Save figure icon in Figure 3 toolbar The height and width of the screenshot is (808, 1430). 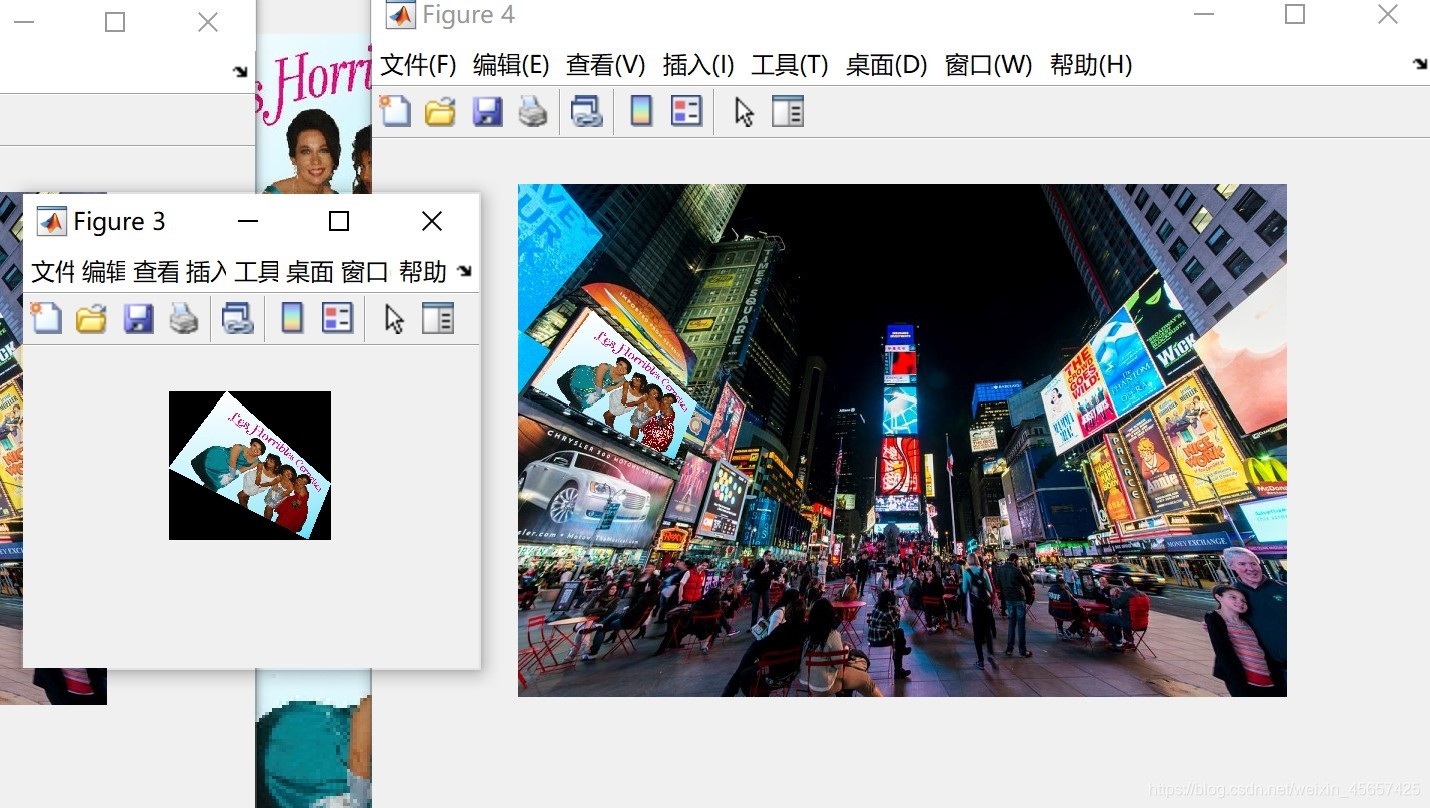tap(138, 318)
